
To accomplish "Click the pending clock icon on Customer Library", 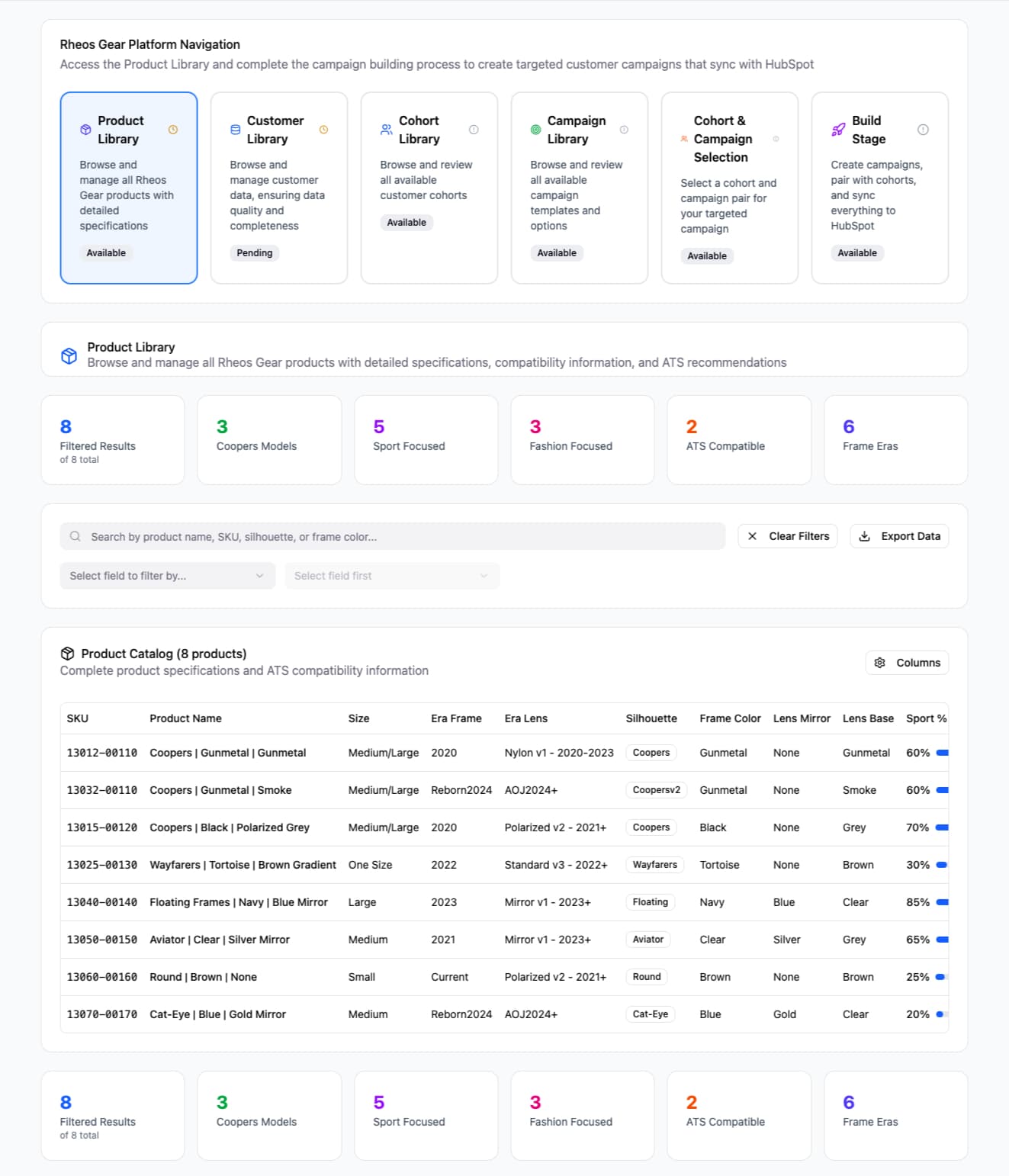I will click(323, 130).
